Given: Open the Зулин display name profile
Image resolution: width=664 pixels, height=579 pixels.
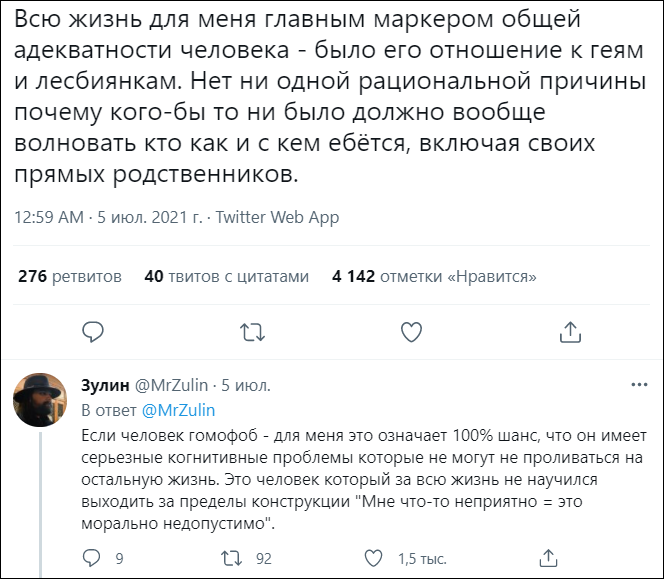Looking at the screenshot, I should pos(105,386).
